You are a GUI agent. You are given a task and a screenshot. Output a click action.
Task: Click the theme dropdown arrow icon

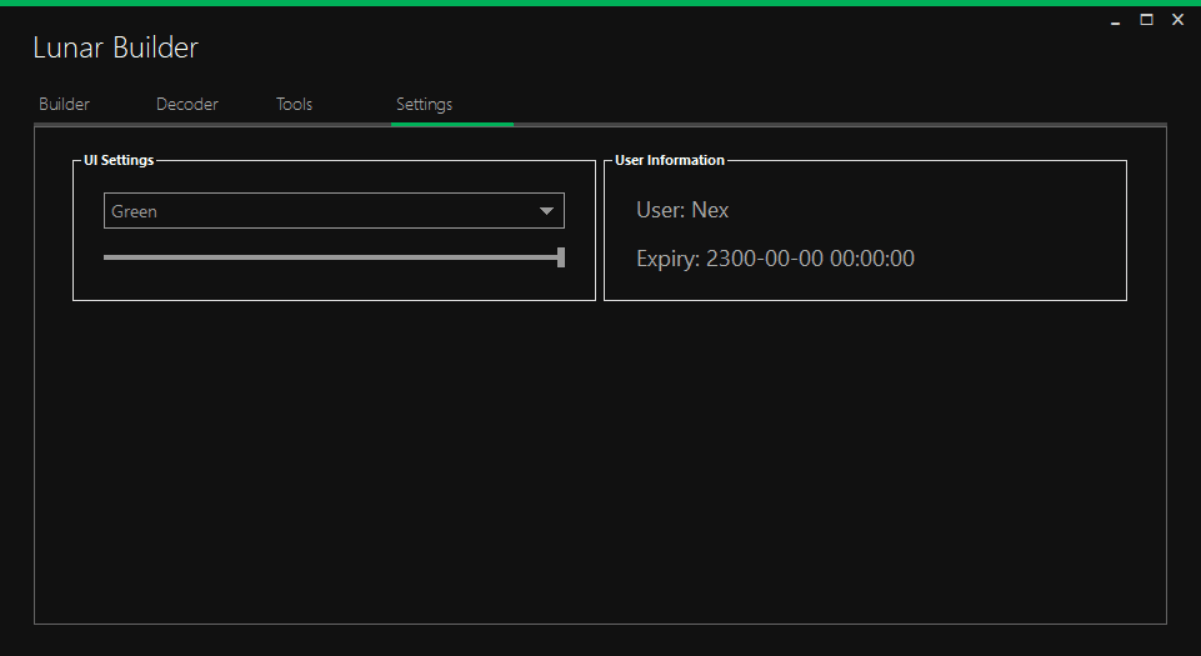coord(546,211)
